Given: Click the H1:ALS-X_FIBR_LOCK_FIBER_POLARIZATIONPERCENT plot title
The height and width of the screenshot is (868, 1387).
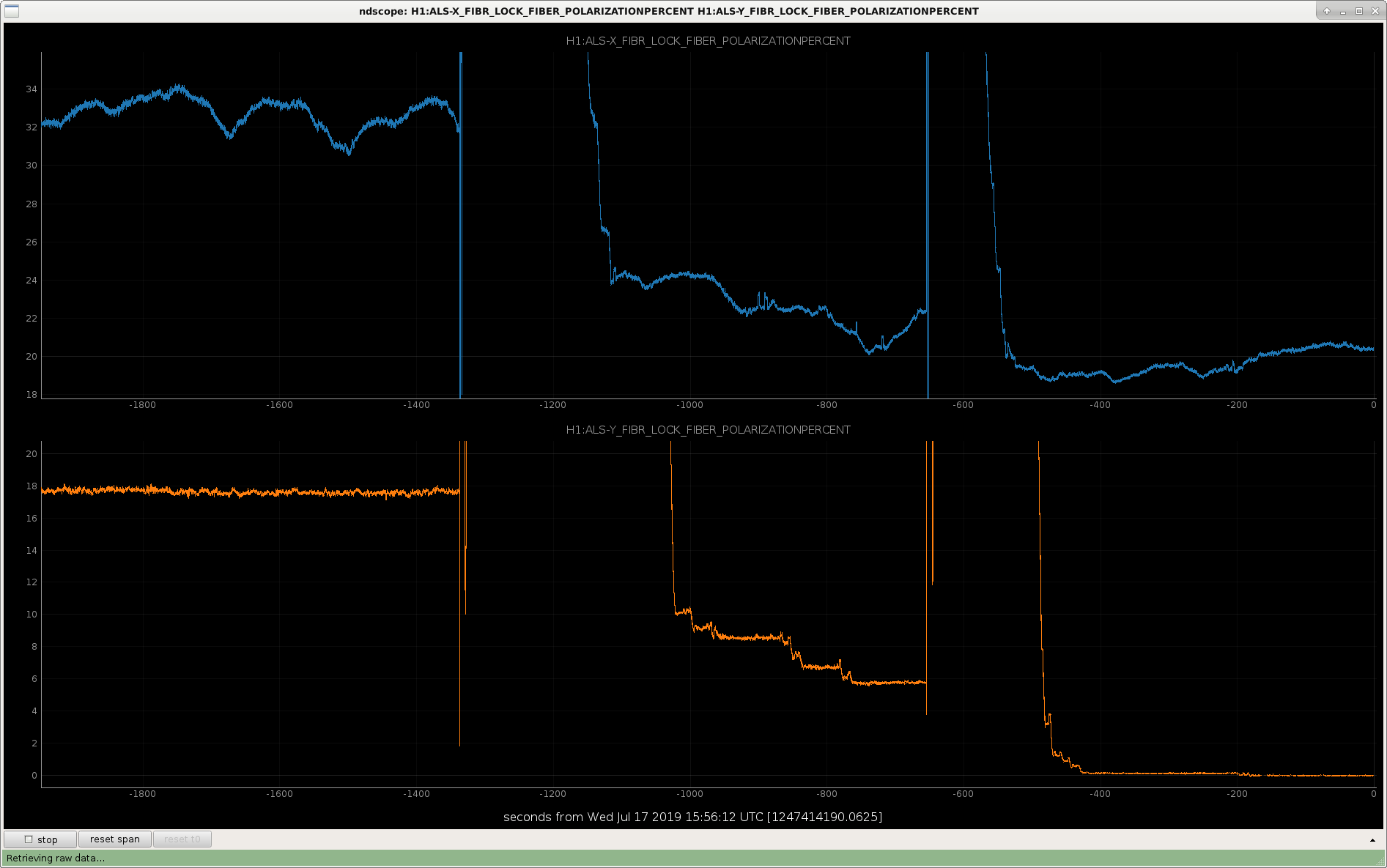Looking at the screenshot, I should (708, 41).
